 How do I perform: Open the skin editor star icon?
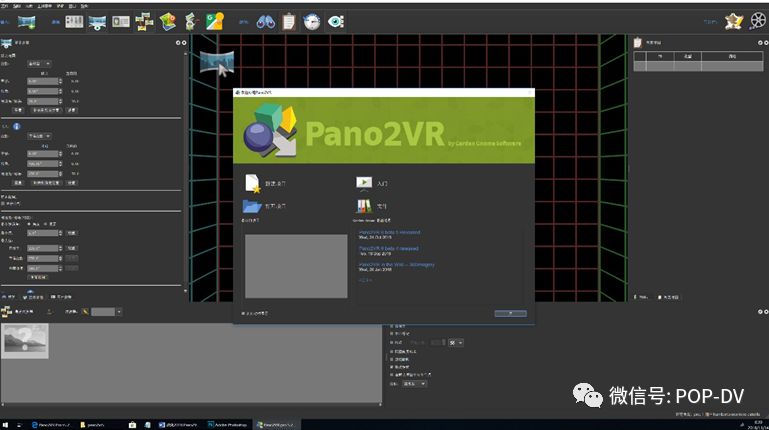click(x=734, y=22)
